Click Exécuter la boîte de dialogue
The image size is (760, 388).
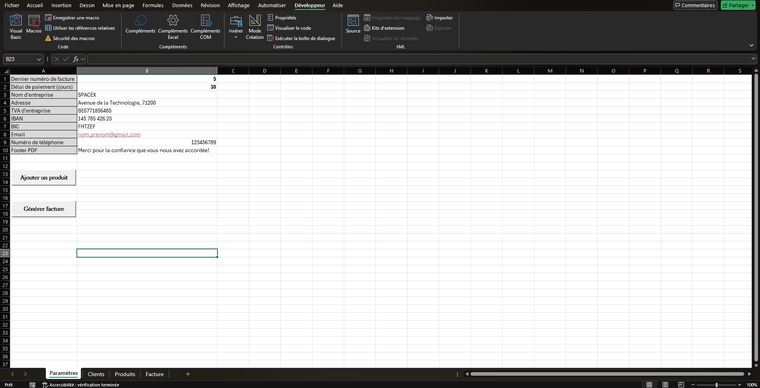301,38
